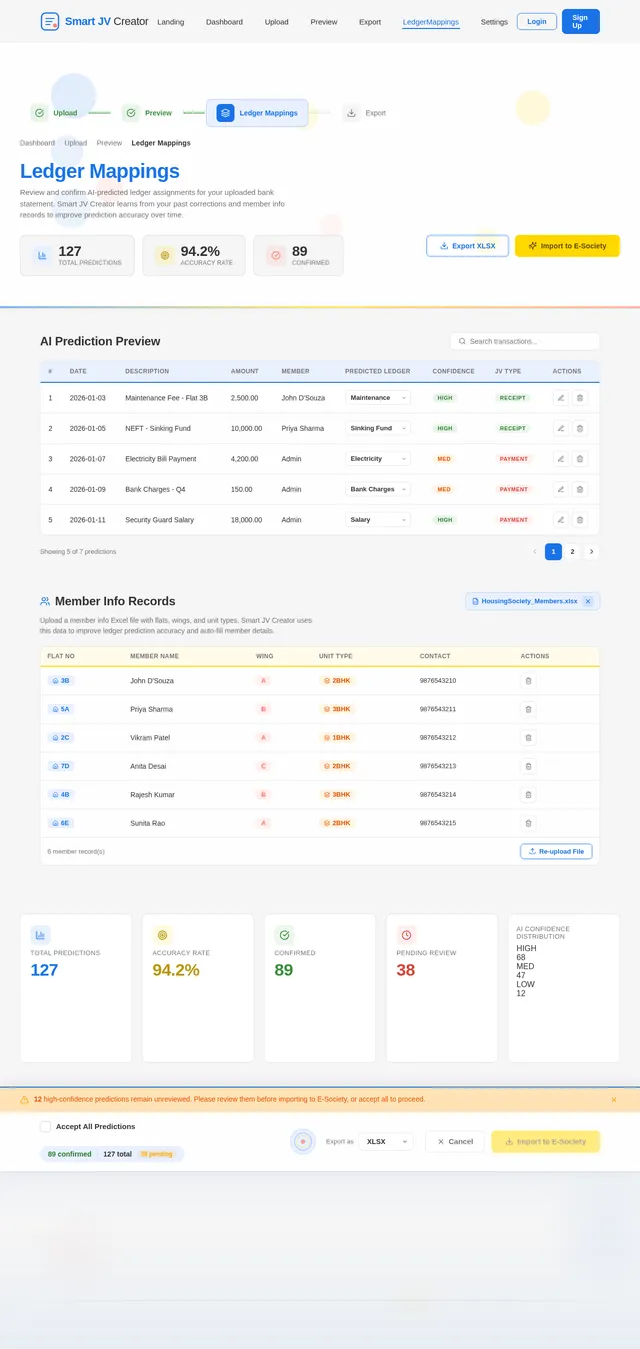Open the Export nav item
This screenshot has width=640, height=1349.
pyautogui.click(x=370, y=21)
